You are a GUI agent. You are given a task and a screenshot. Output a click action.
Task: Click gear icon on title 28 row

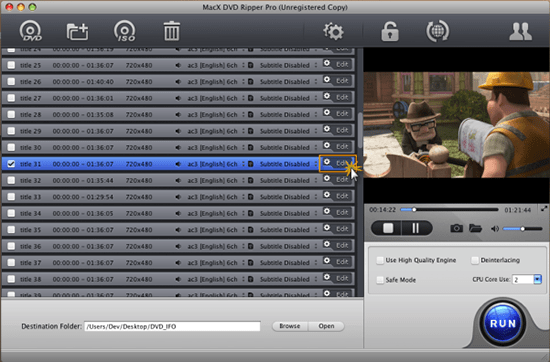[327, 113]
